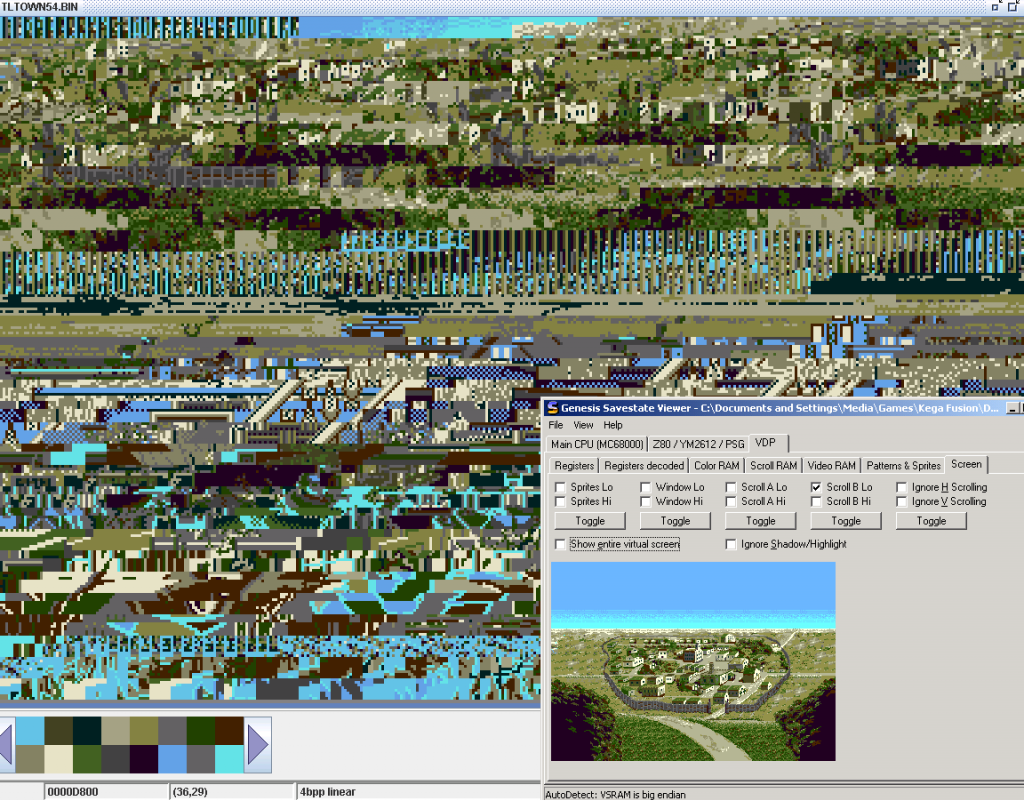Tick the Ignore Shadow/Highlight option
This screenshot has width=1024, height=800.
point(731,544)
